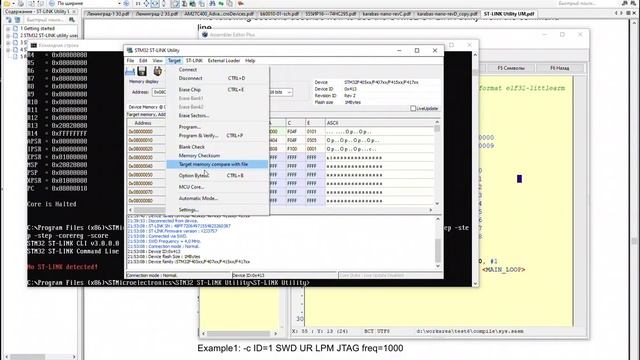The height and width of the screenshot is (360, 640).
Task: Open the File menu in ST-LINK Utility
Action: 130,60
